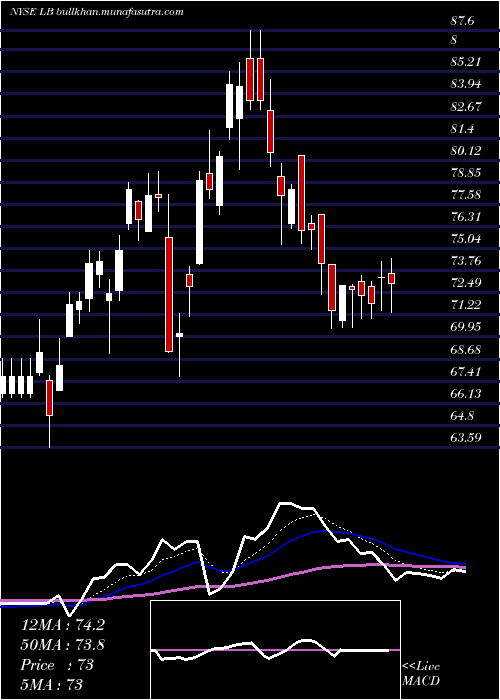Select the 63.59 price axis label
Screen dimensions: 500x700
pos(466,437)
